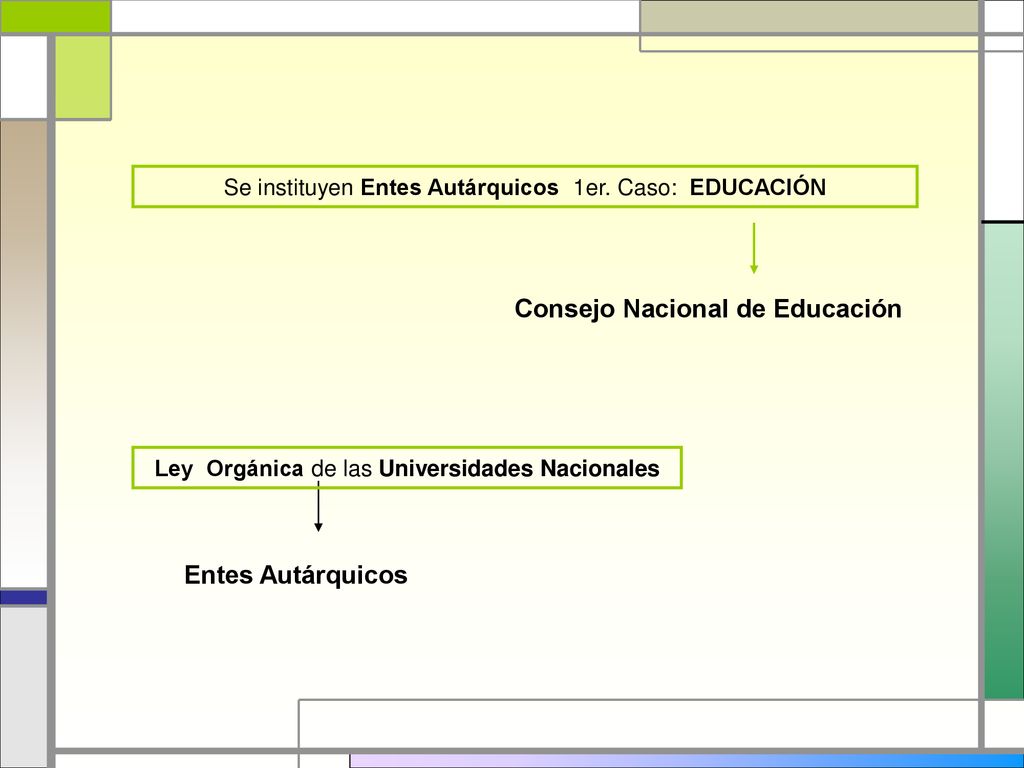The width and height of the screenshot is (1024, 768).
Task: Click the '1er. Caso:' text
Action: pos(625,188)
